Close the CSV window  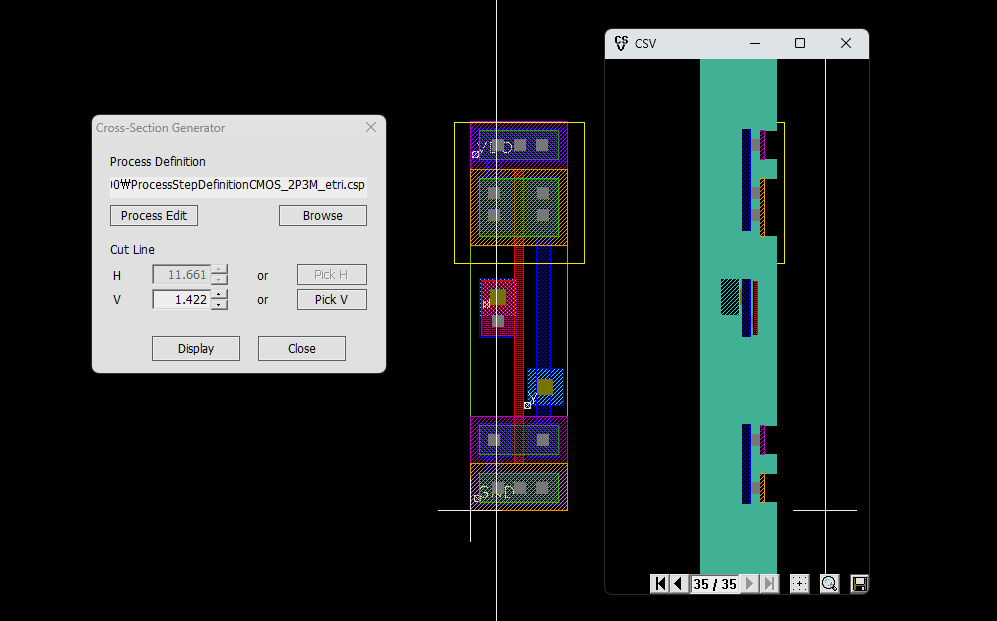pos(846,43)
